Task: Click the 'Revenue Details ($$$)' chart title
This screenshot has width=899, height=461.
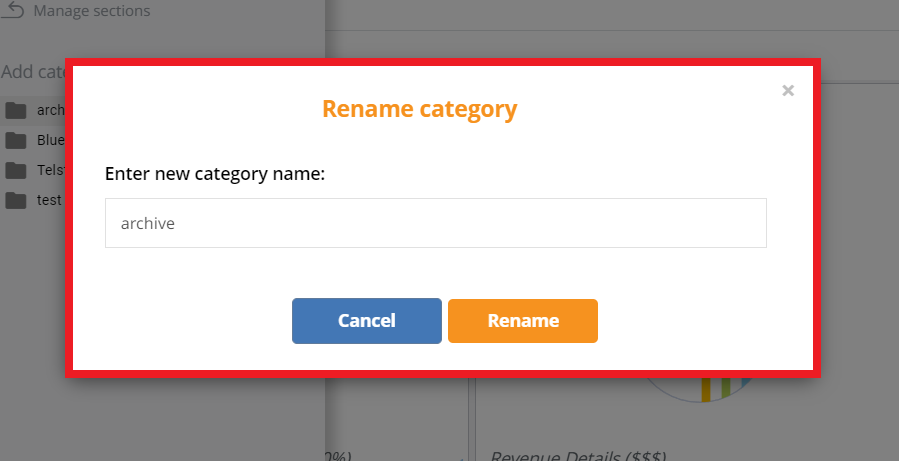Action: pyautogui.click(x=578, y=455)
